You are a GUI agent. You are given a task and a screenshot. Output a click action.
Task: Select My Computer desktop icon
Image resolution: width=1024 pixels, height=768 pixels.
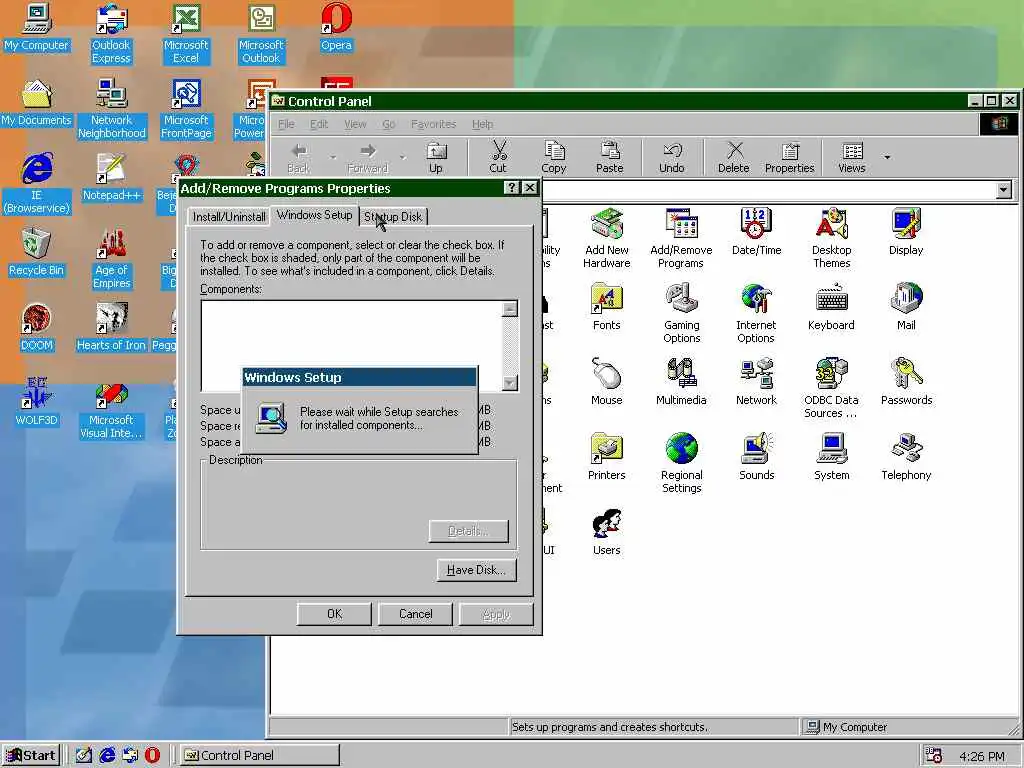37,27
